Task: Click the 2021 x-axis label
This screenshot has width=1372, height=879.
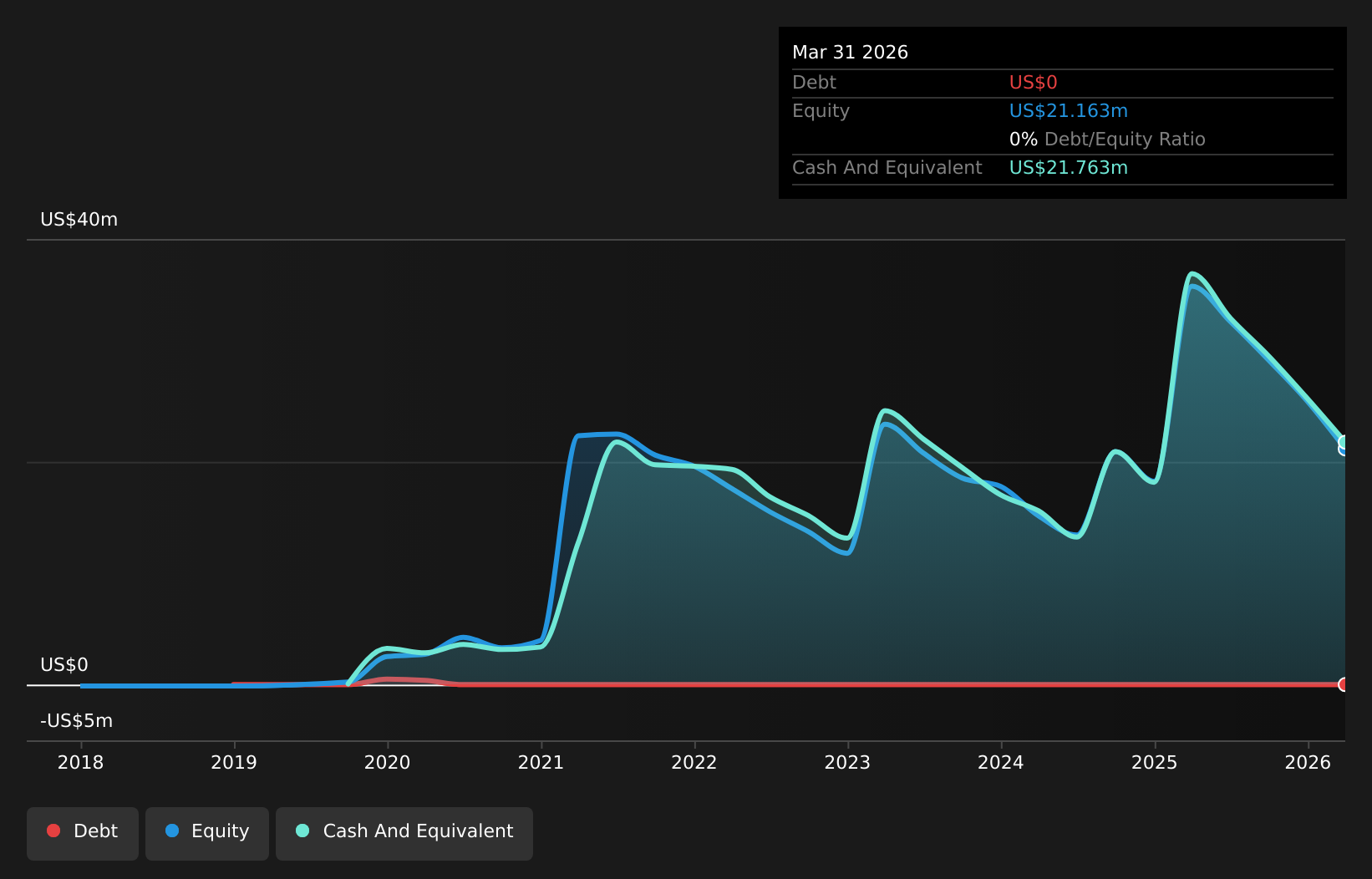Action: click(x=541, y=763)
